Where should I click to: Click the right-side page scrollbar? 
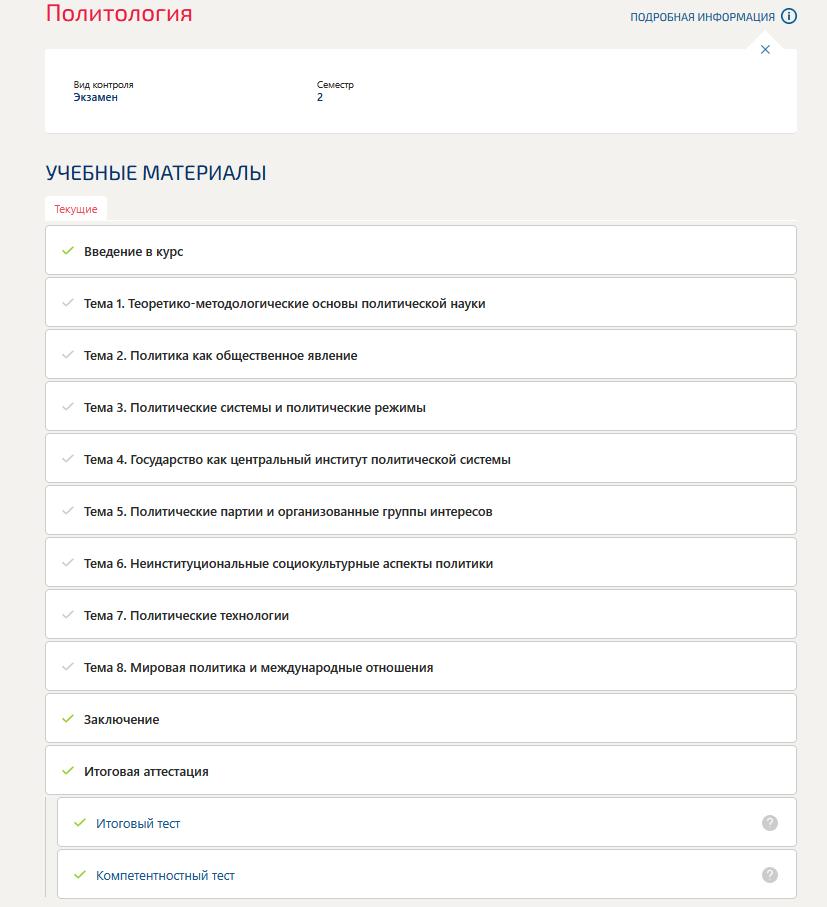pos(822,450)
